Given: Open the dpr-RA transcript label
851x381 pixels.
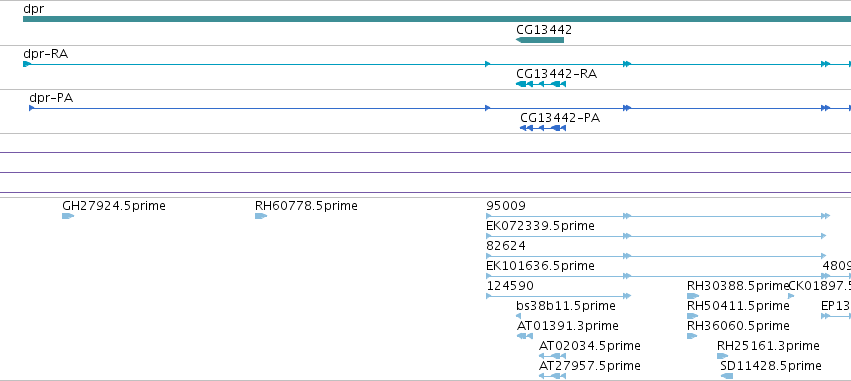Looking at the screenshot, I should [46, 54].
